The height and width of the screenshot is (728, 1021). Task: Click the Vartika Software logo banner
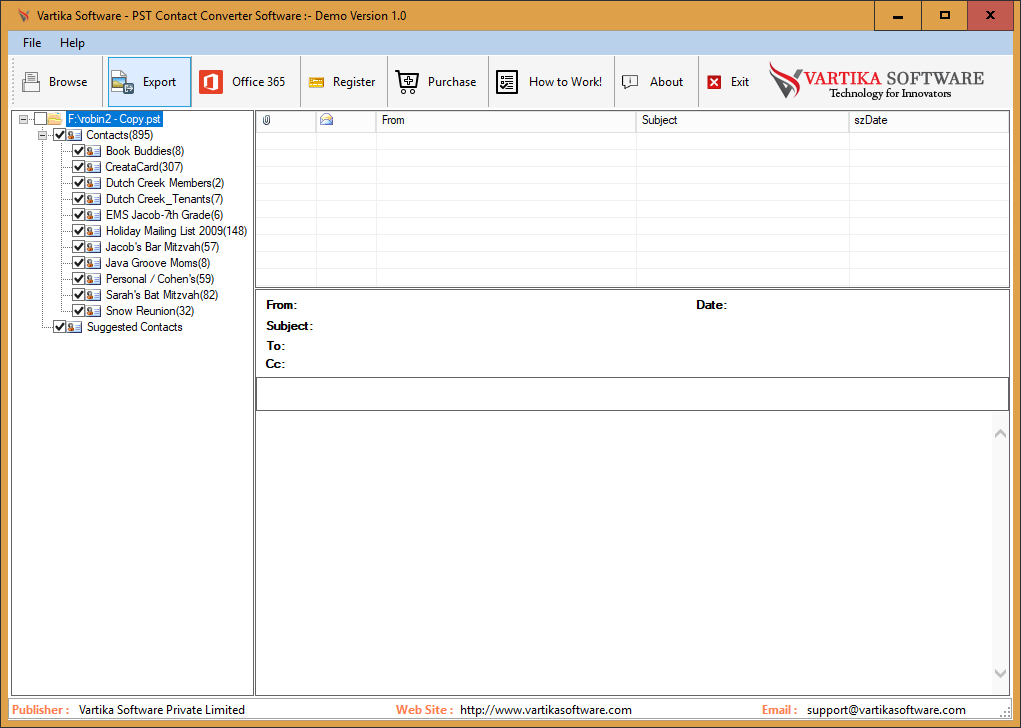(x=876, y=81)
